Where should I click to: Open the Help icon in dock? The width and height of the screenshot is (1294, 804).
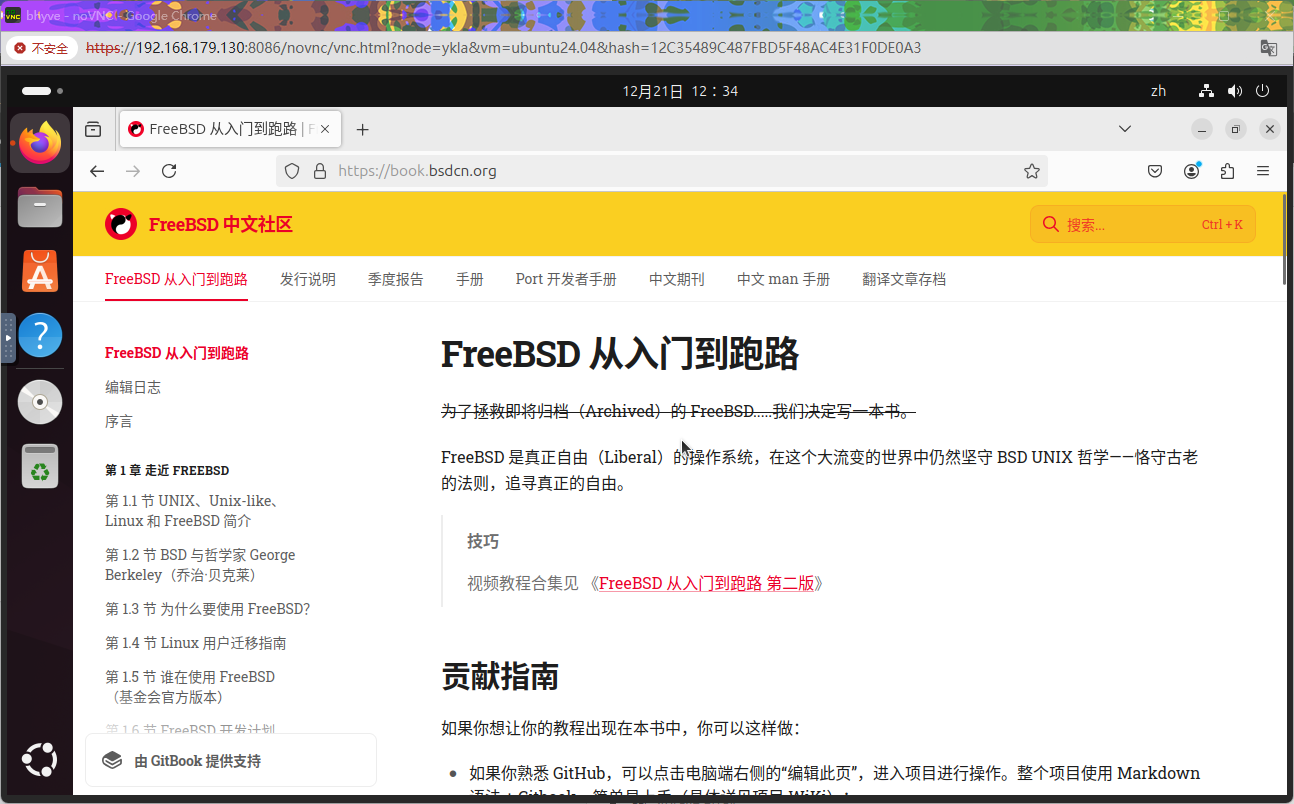click(40, 336)
